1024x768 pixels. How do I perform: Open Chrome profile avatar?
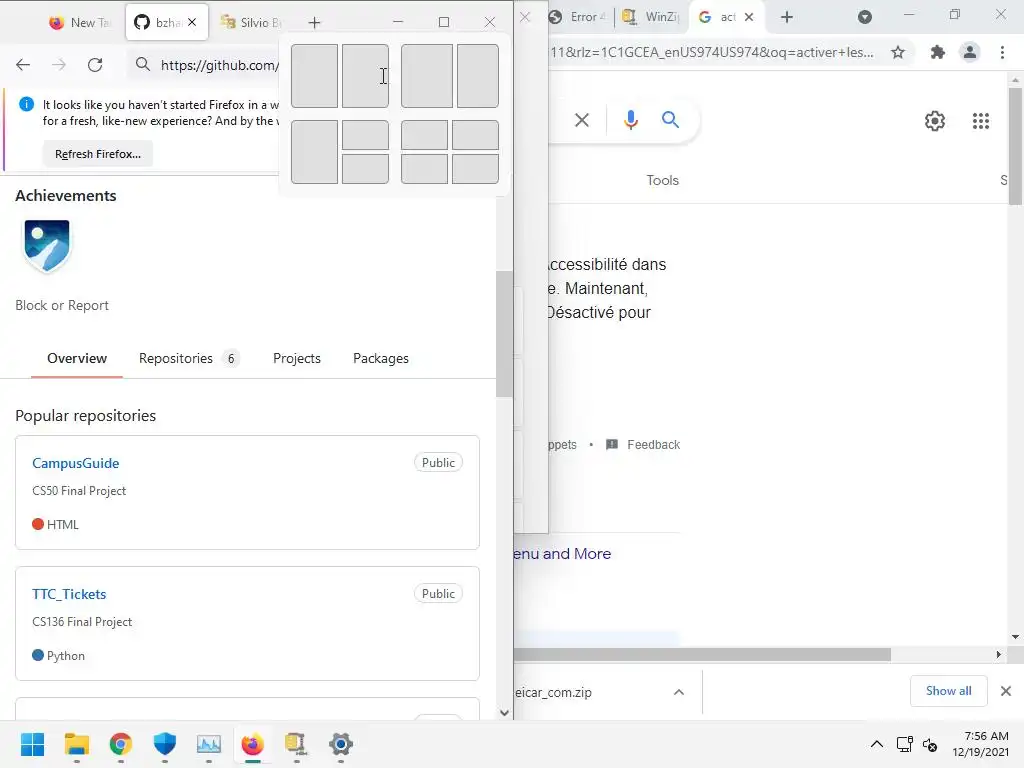pyautogui.click(x=970, y=52)
